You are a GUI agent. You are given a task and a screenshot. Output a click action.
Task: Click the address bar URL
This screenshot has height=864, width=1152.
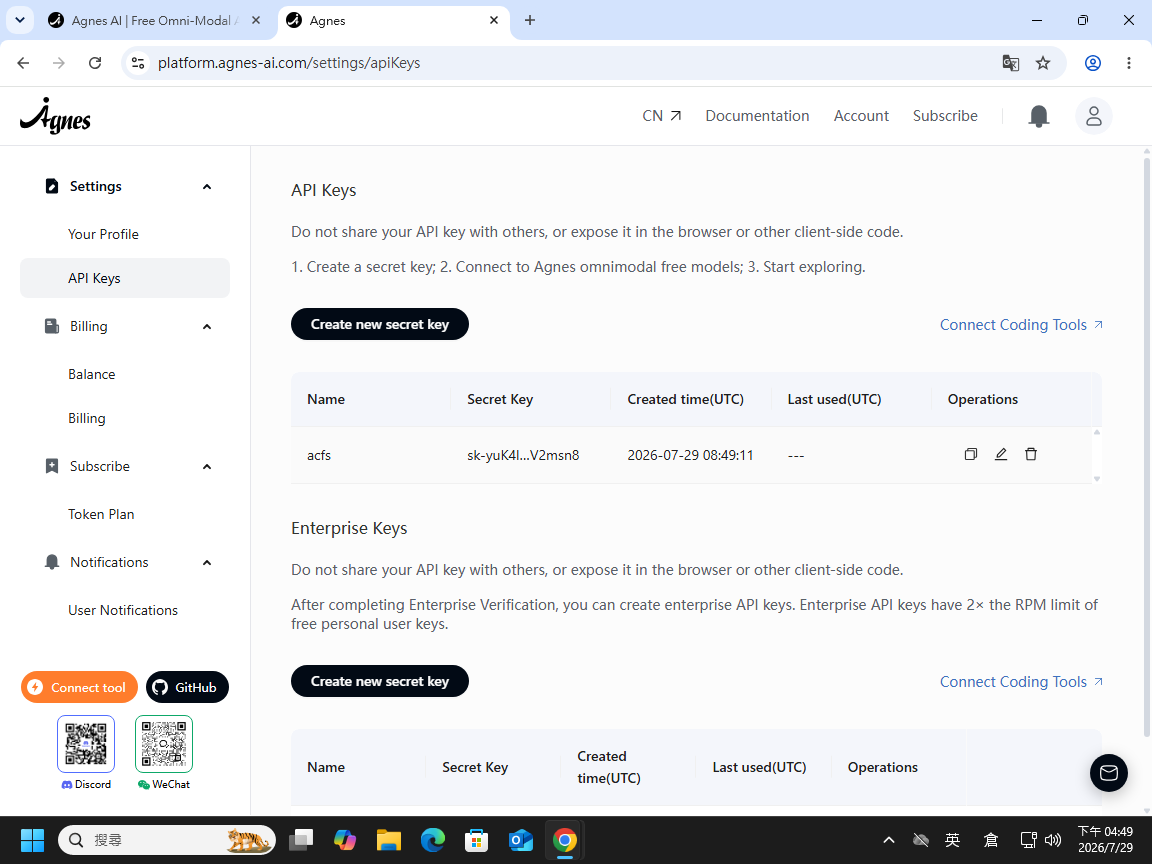289,63
